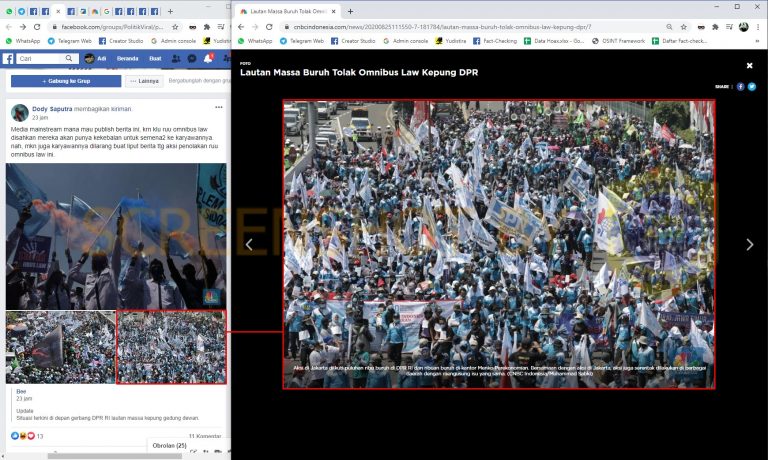Close the CNBC photo viewer with X
This screenshot has height=460, width=768.
[x=749, y=66]
